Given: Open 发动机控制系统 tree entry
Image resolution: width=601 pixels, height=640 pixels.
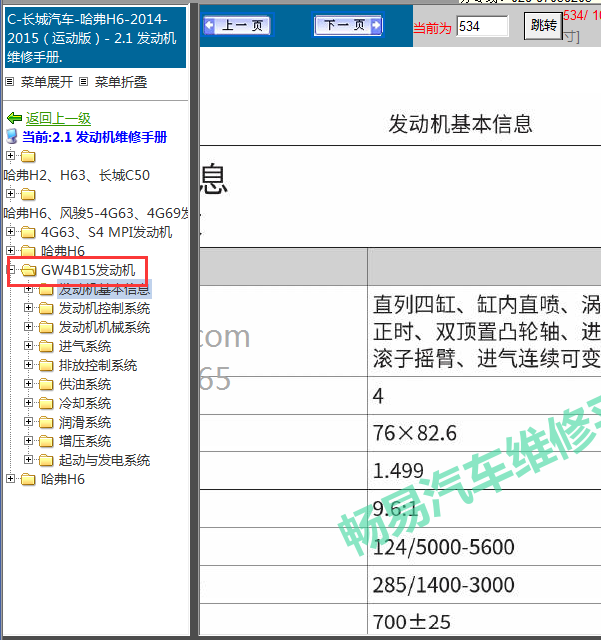Looking at the screenshot, I should click(x=104, y=308).
